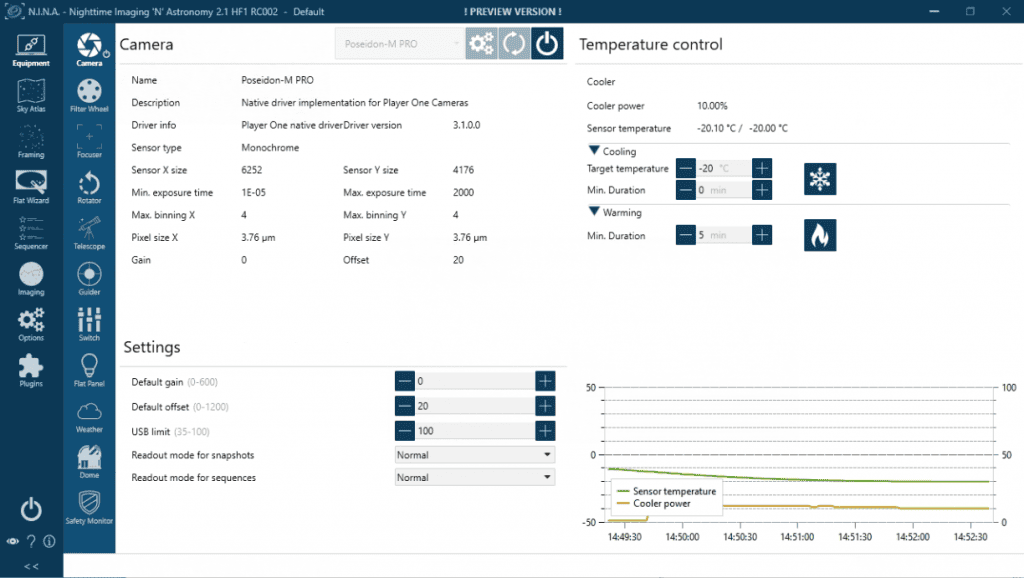The height and width of the screenshot is (578, 1024).
Task: Select the Guider equipment panel
Action: click(x=89, y=278)
